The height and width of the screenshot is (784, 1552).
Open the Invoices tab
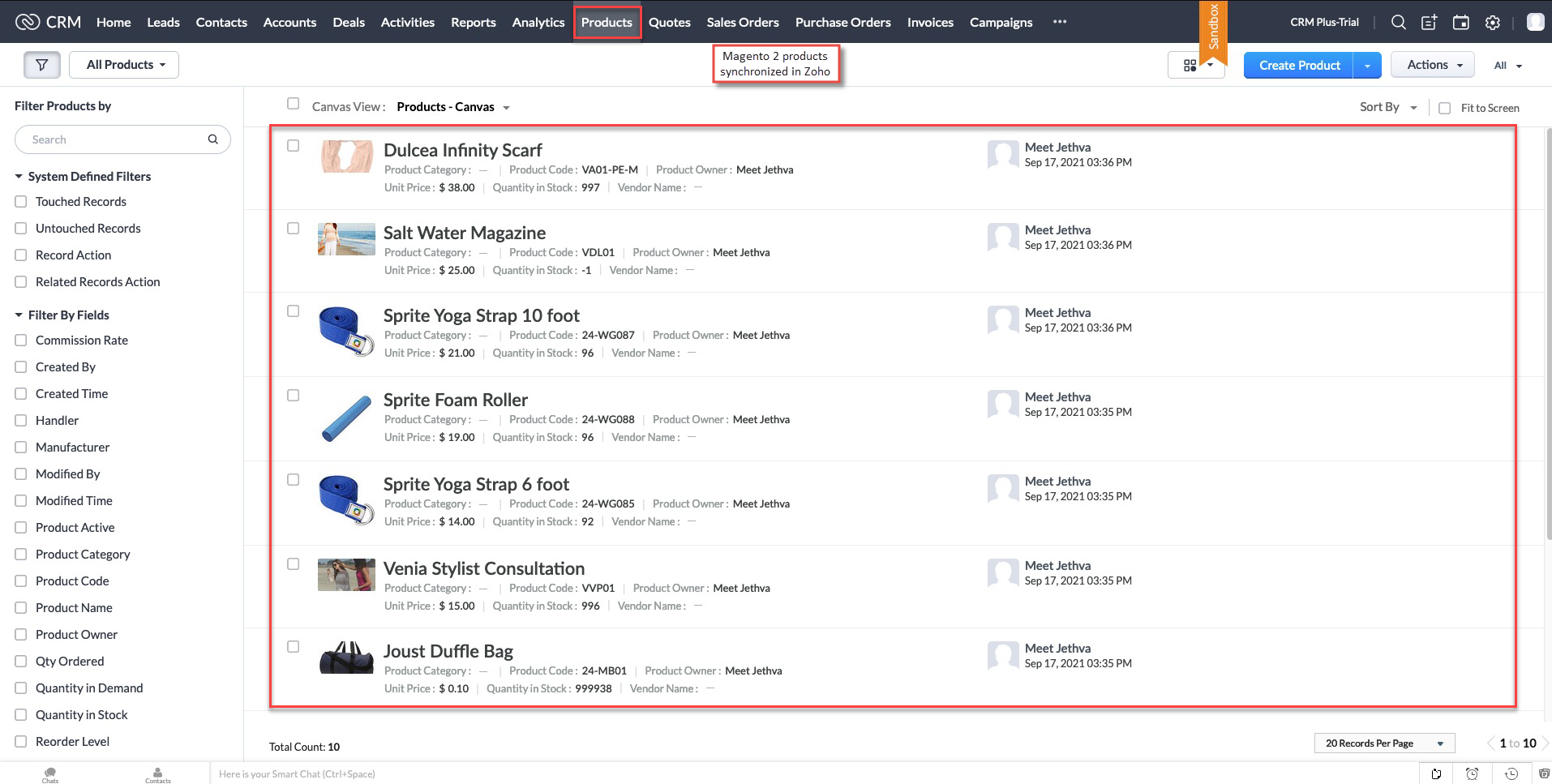pos(930,22)
